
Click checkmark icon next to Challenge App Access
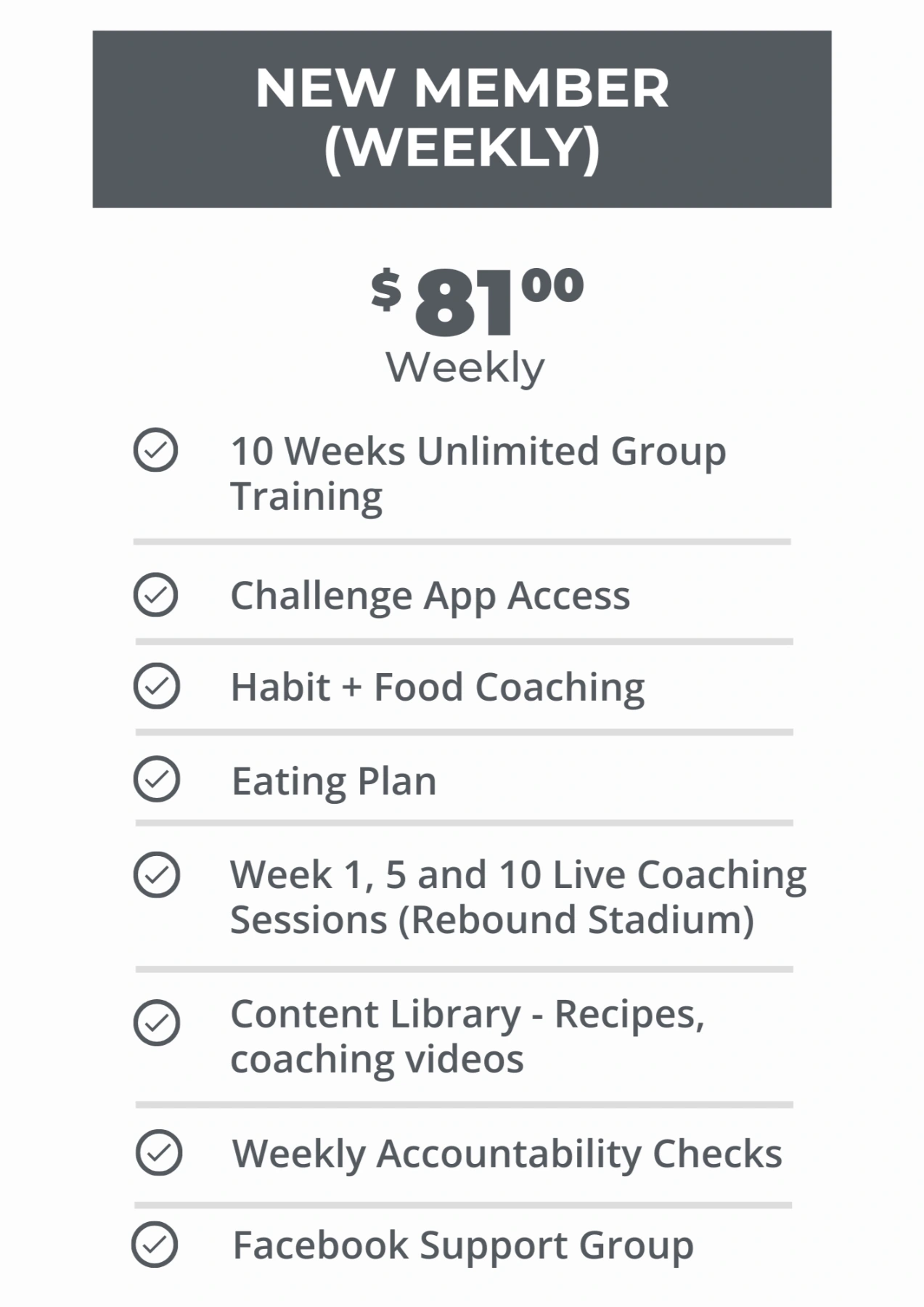tap(155, 595)
